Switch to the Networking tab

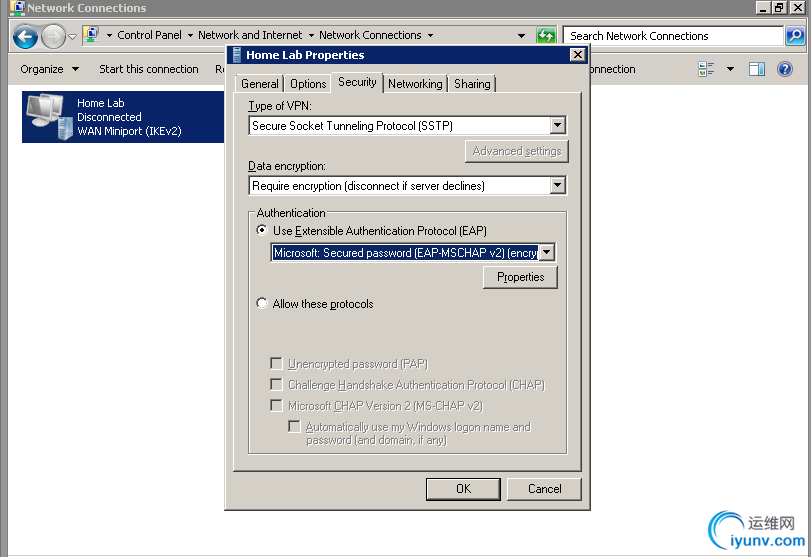(x=415, y=84)
